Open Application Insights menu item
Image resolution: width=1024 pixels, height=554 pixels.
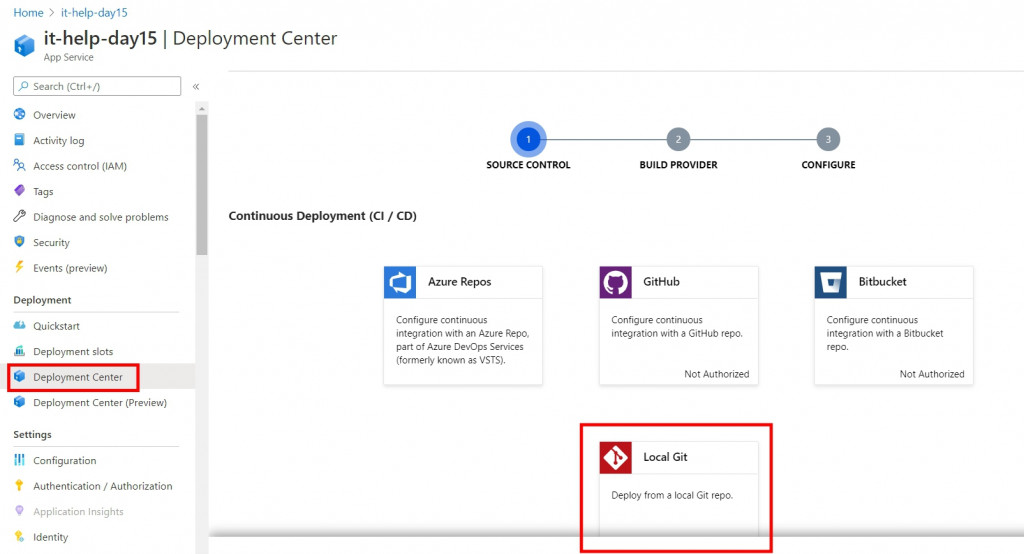[78, 512]
